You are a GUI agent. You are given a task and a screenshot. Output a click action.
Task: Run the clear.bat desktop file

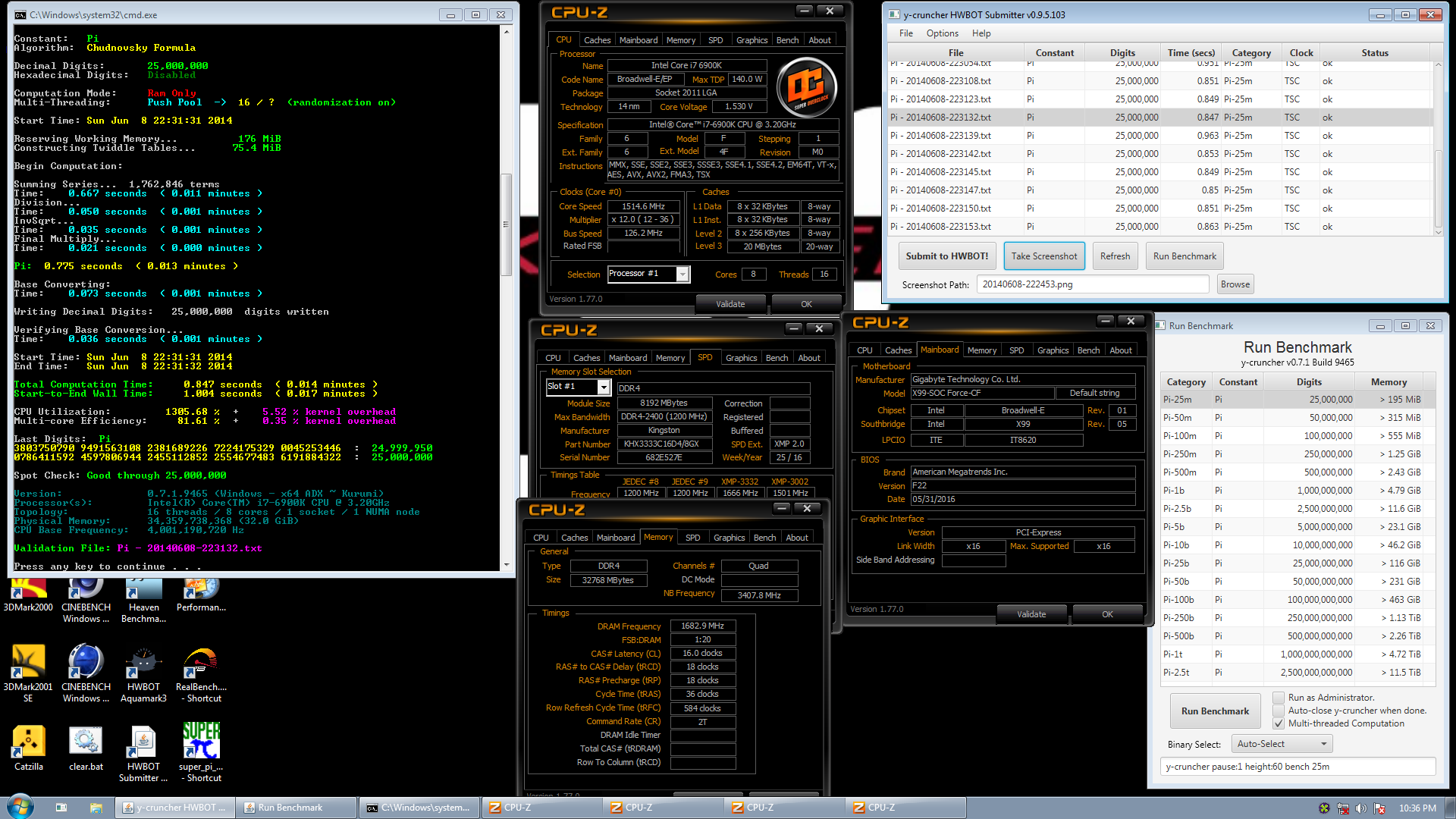(86, 748)
